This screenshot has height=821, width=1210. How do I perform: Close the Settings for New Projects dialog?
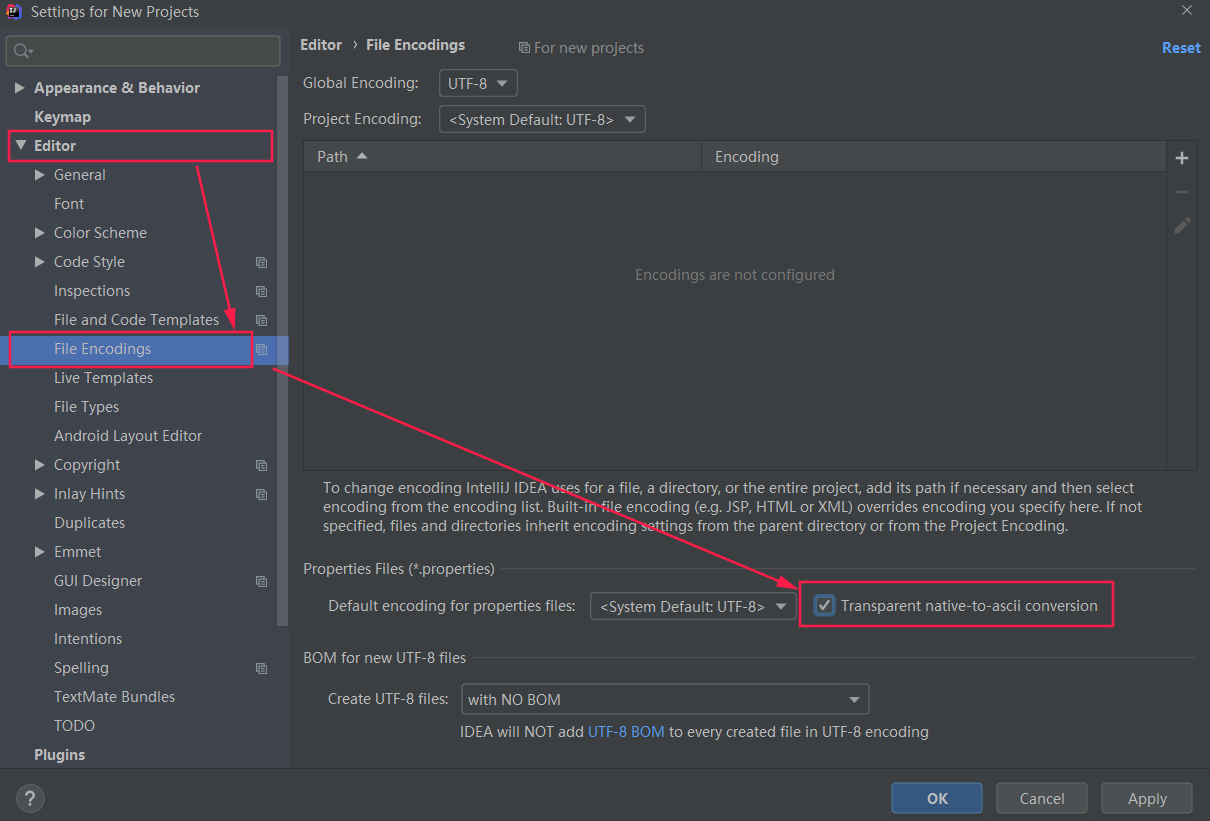coord(1187,11)
